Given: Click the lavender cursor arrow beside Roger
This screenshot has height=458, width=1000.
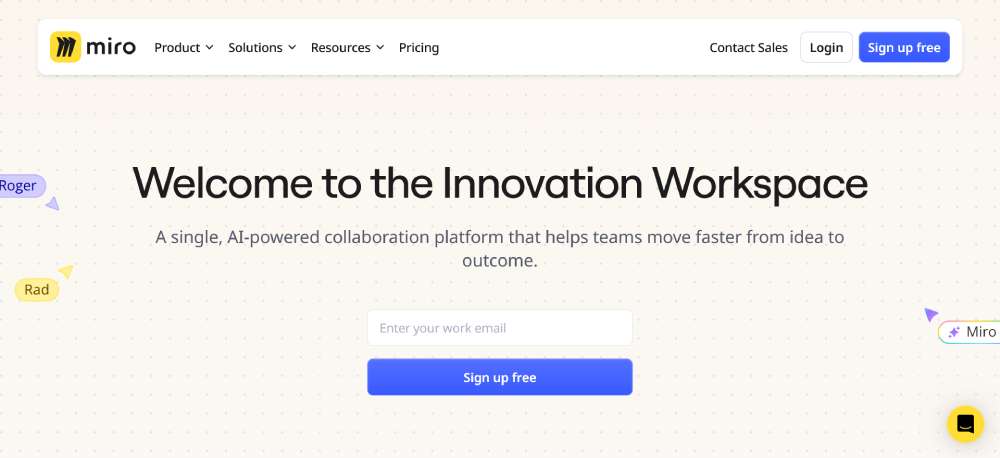Looking at the screenshot, I should 53,203.
